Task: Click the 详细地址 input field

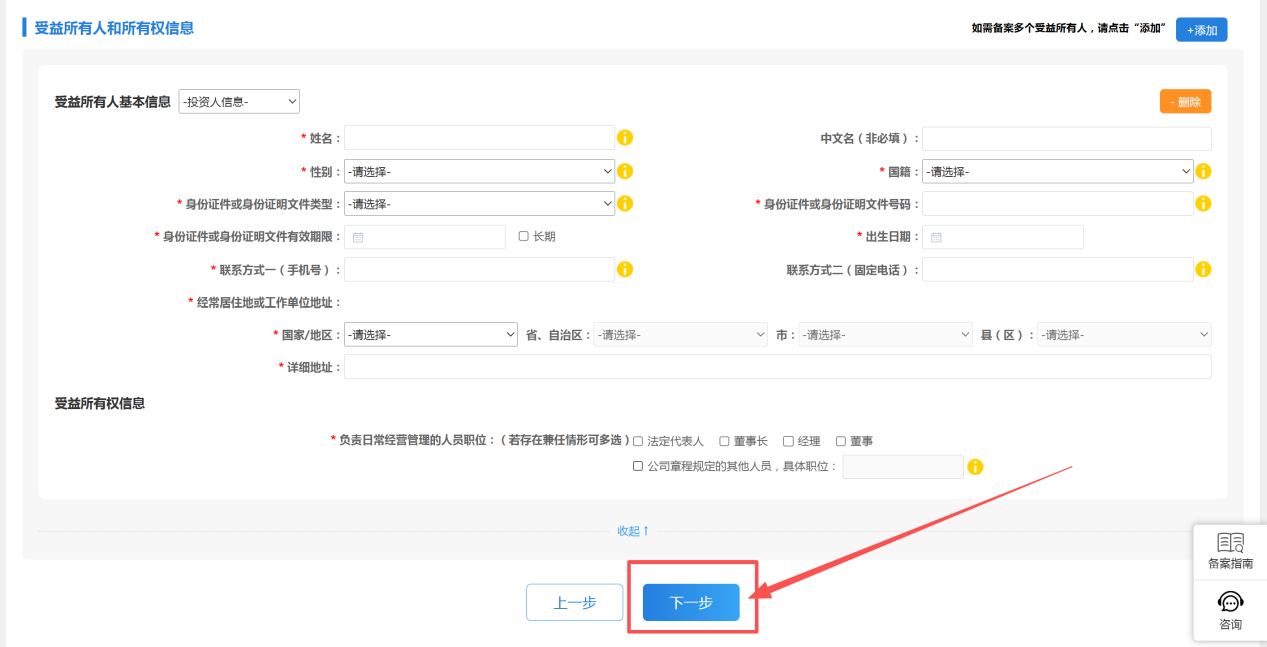Action: [777, 367]
